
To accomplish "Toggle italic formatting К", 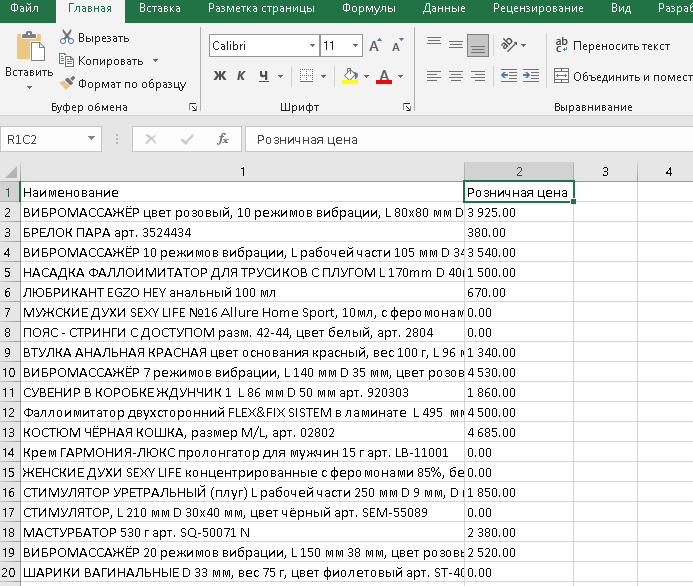I will point(241,76).
